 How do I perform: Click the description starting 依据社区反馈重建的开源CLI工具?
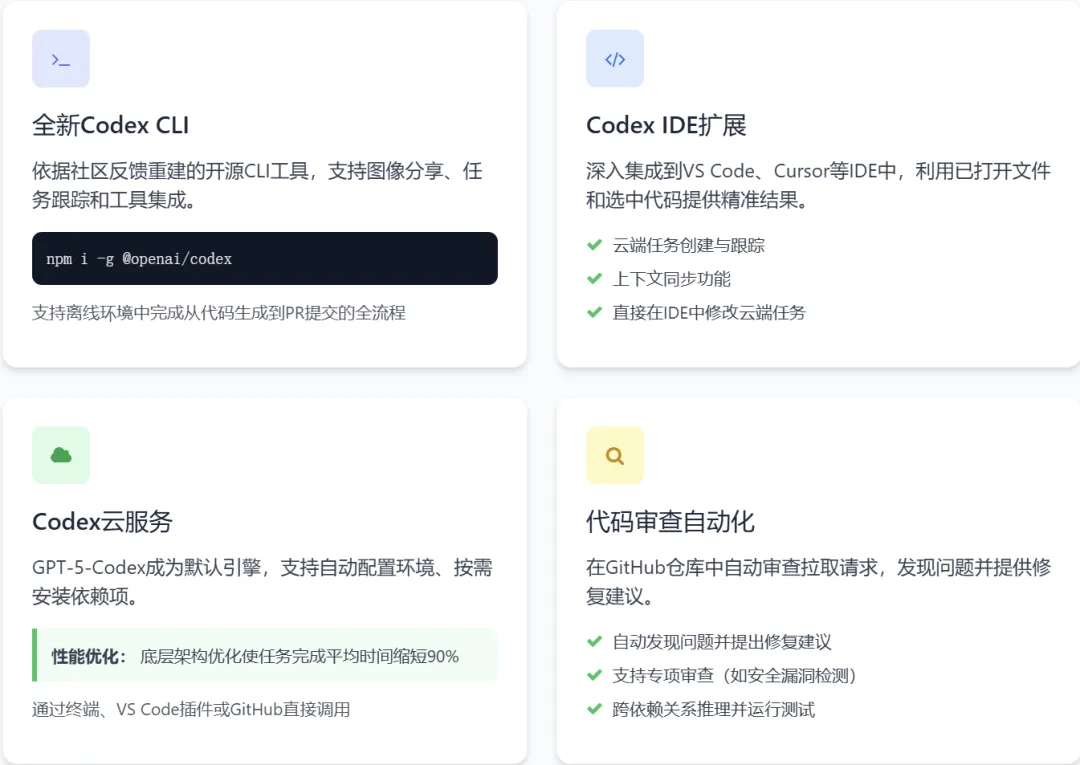click(257, 185)
